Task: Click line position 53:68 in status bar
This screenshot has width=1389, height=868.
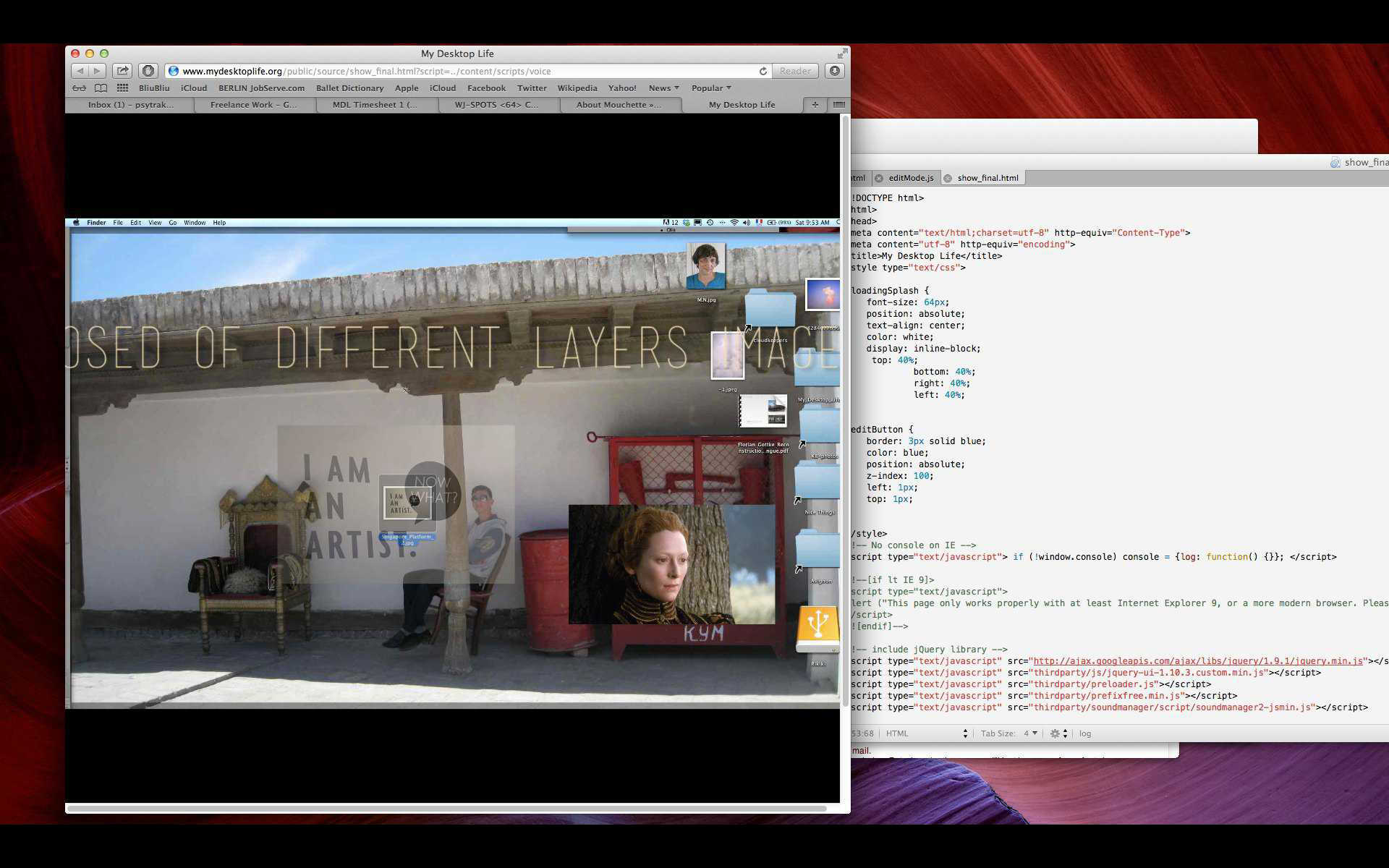Action: click(863, 733)
